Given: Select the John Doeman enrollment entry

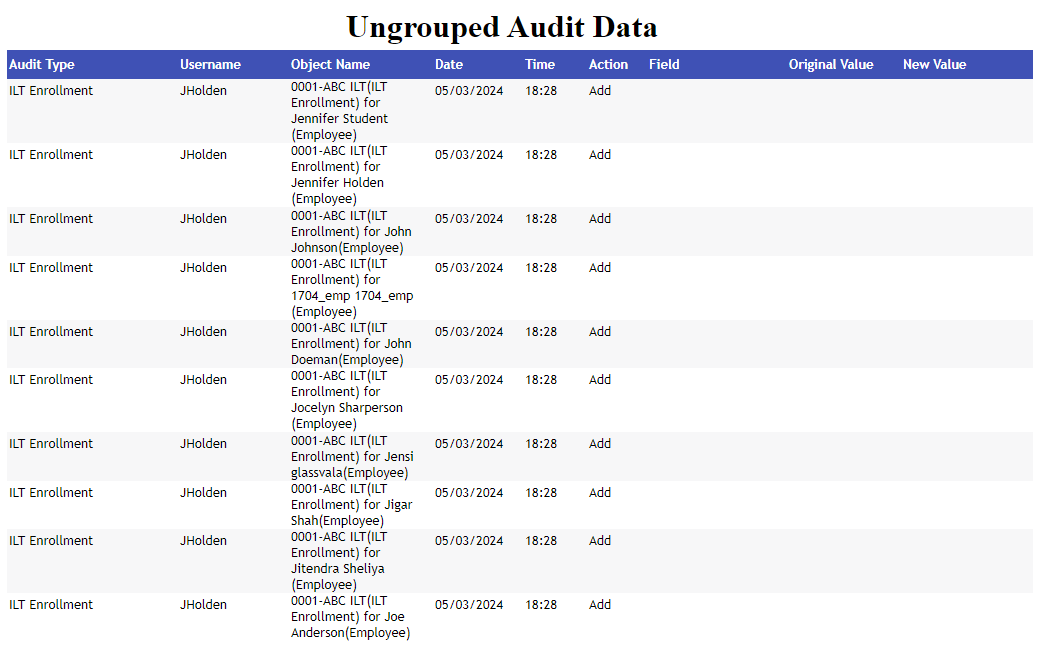Looking at the screenshot, I should (x=350, y=345).
